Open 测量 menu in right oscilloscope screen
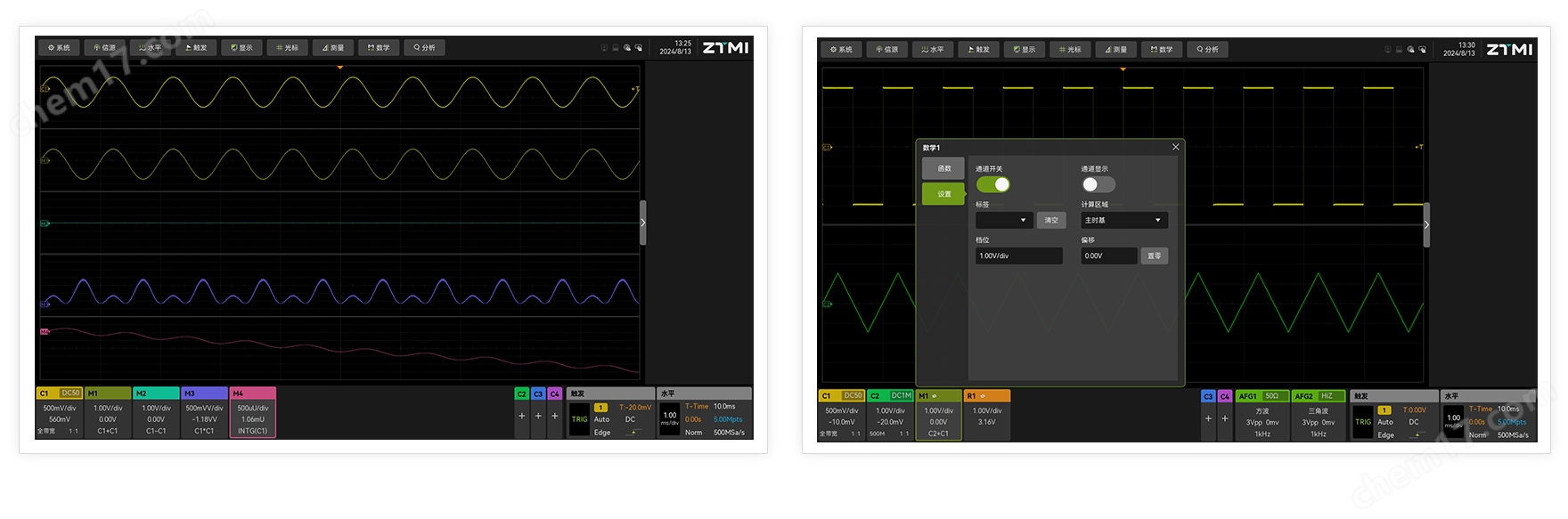 1116,50
